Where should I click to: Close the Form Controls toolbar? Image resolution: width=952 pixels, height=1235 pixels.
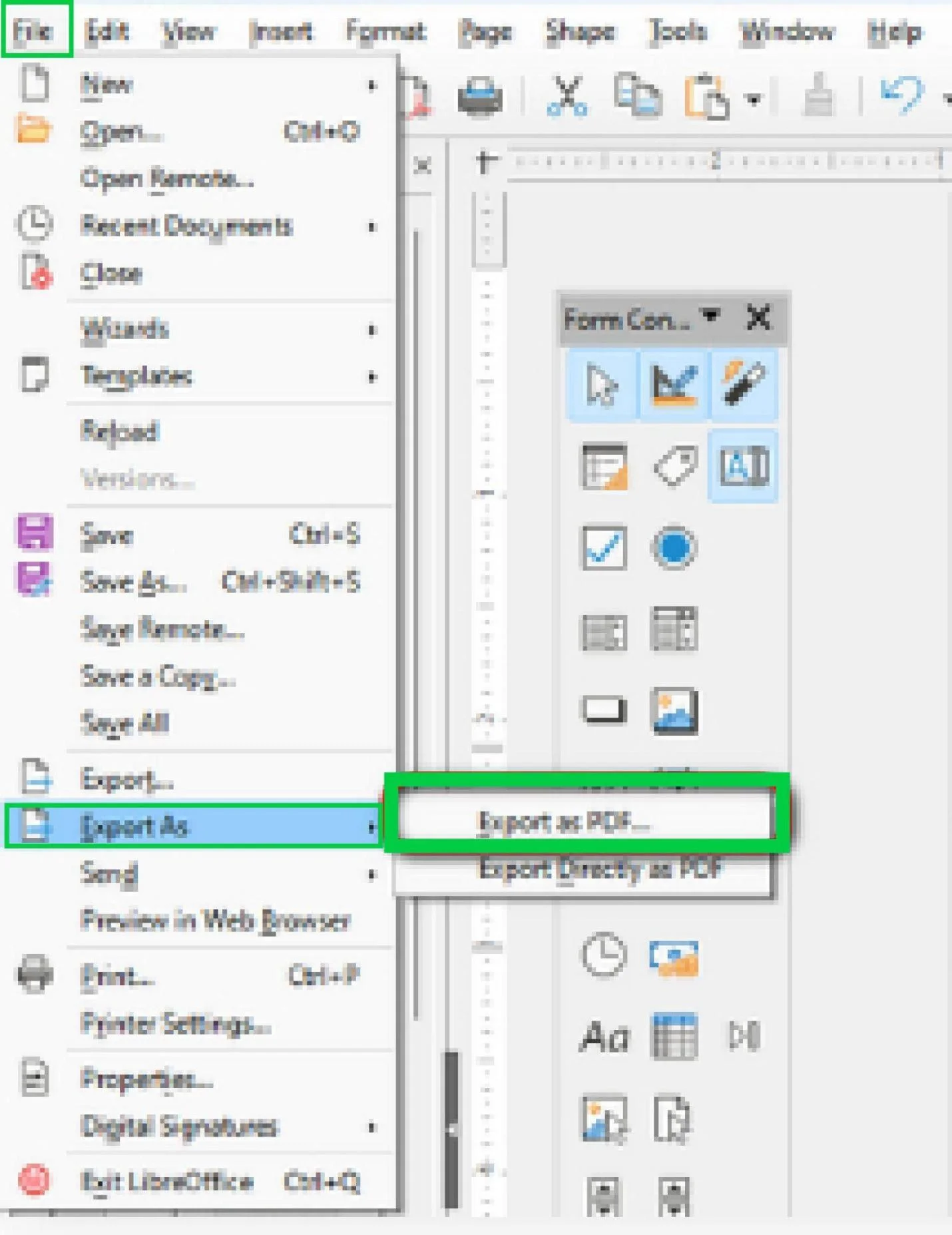(758, 318)
